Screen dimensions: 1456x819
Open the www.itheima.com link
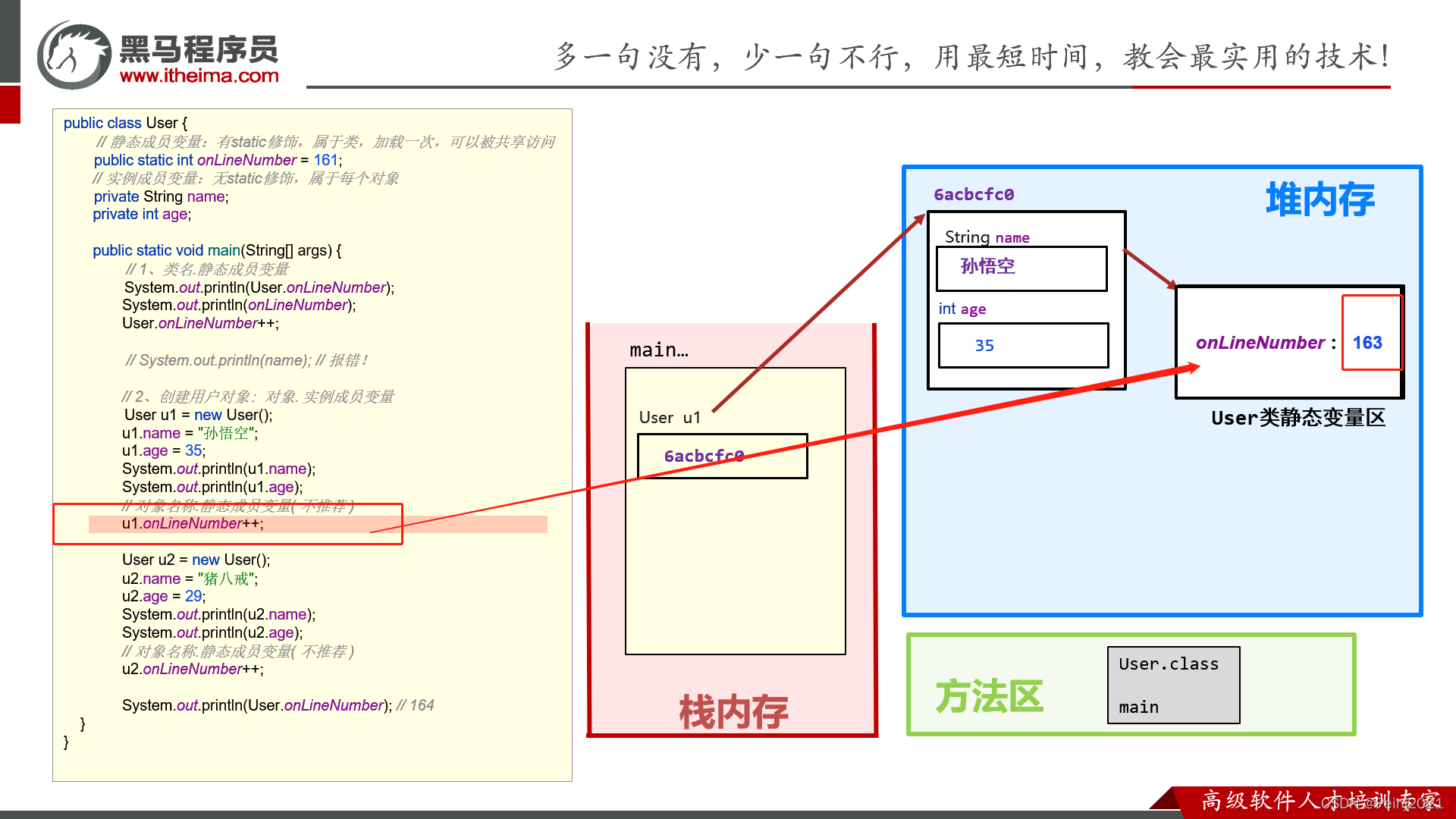click(x=199, y=76)
